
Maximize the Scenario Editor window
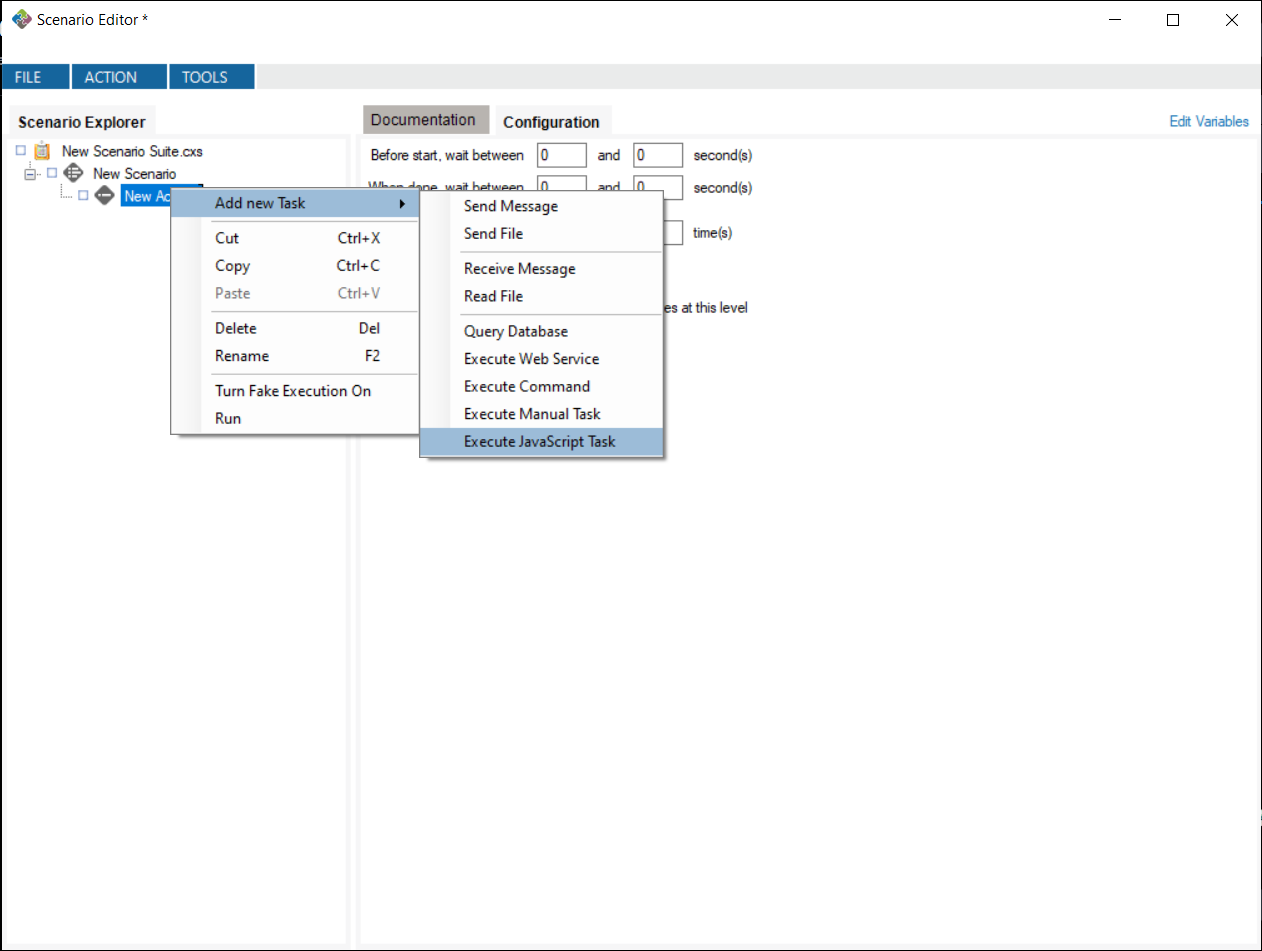pyautogui.click(x=1173, y=20)
